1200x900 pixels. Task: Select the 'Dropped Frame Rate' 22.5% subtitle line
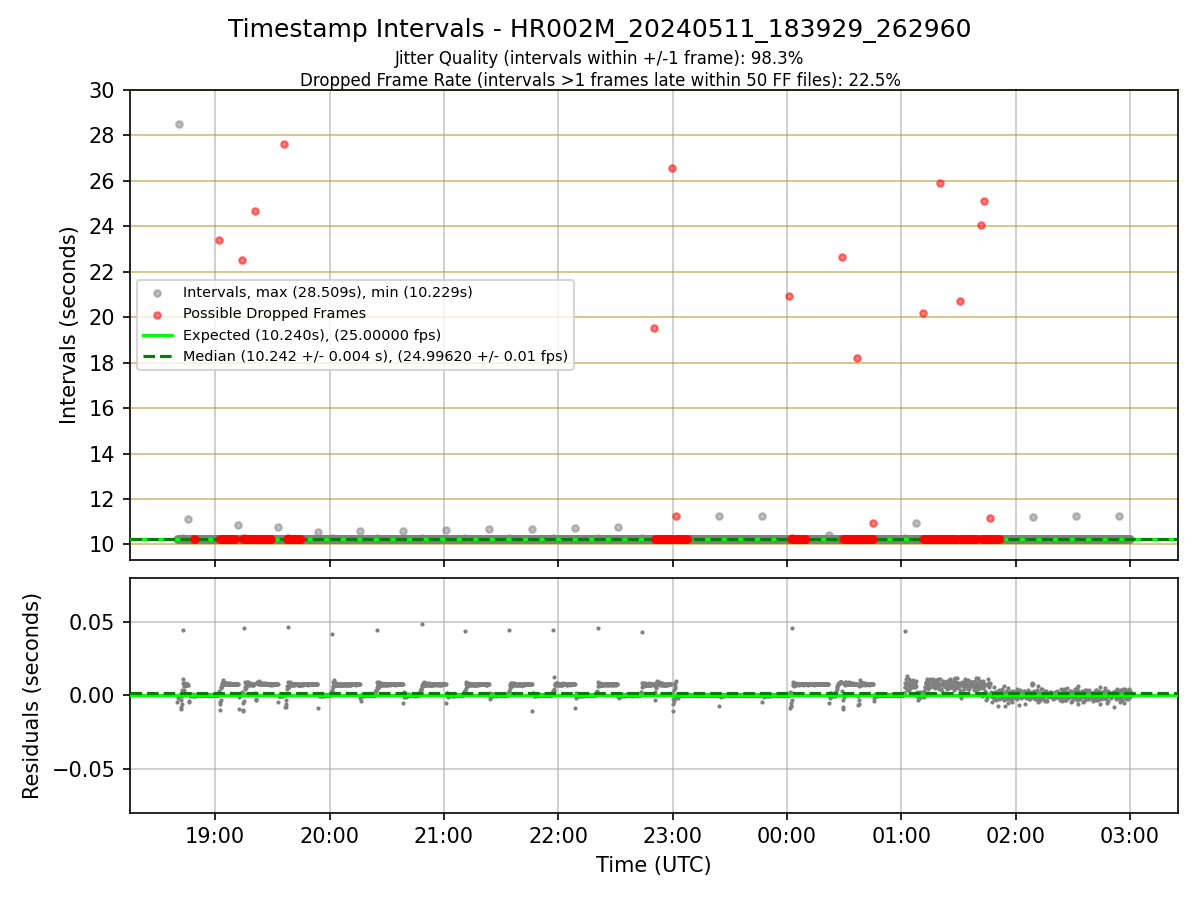pyautogui.click(x=599, y=80)
